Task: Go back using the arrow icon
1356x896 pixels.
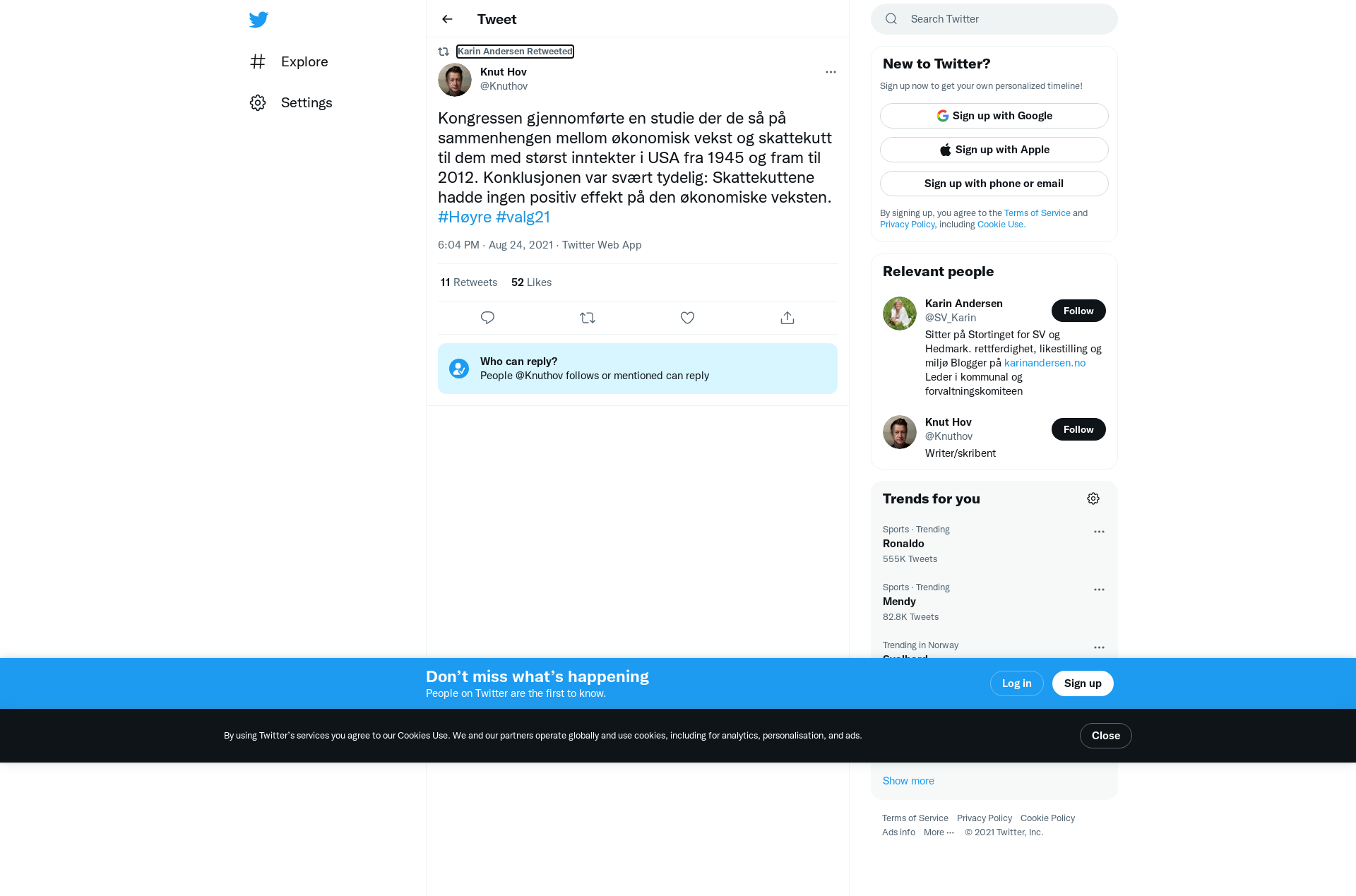Action: click(x=447, y=19)
